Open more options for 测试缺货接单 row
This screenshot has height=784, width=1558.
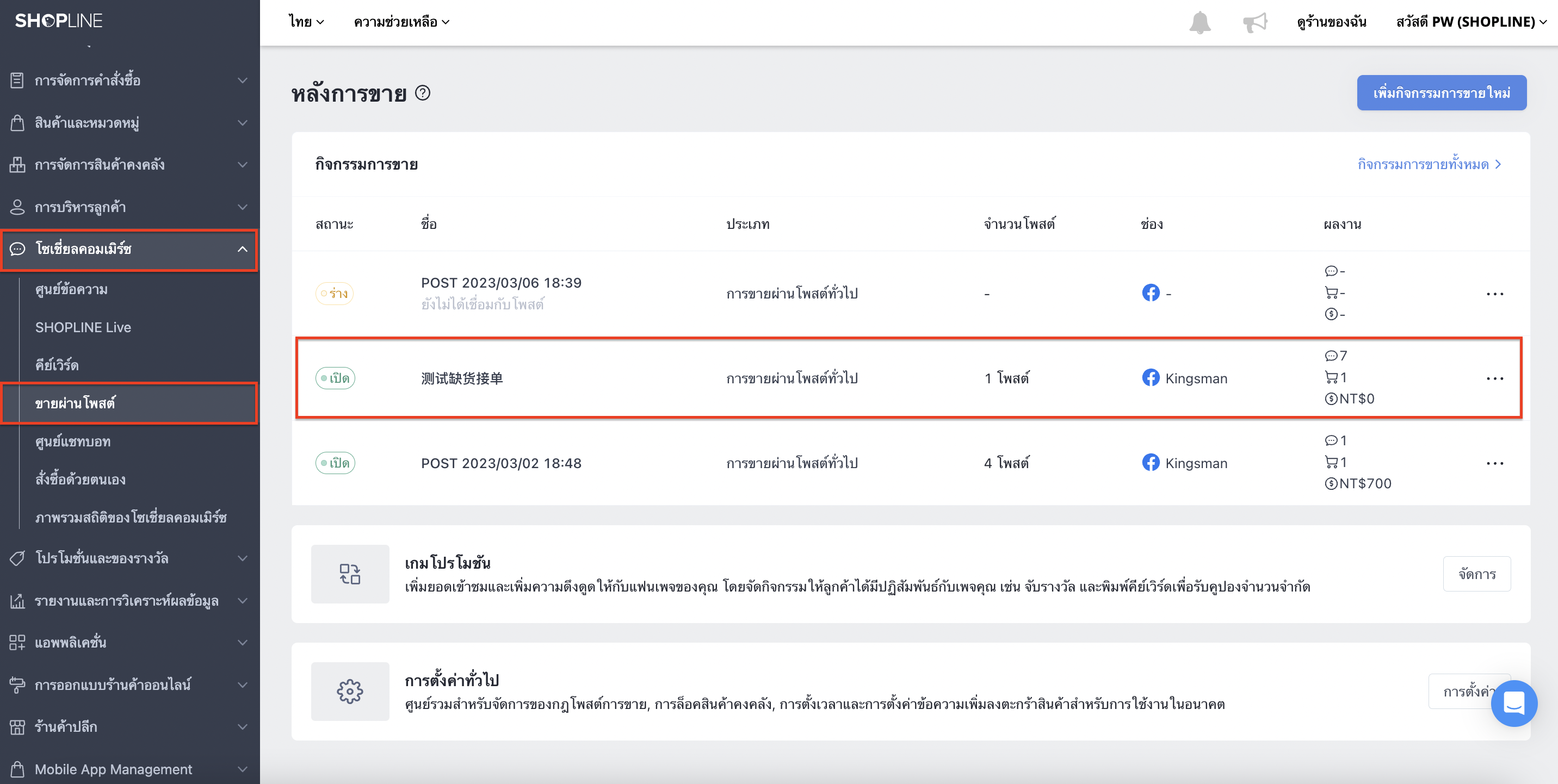[x=1494, y=378]
